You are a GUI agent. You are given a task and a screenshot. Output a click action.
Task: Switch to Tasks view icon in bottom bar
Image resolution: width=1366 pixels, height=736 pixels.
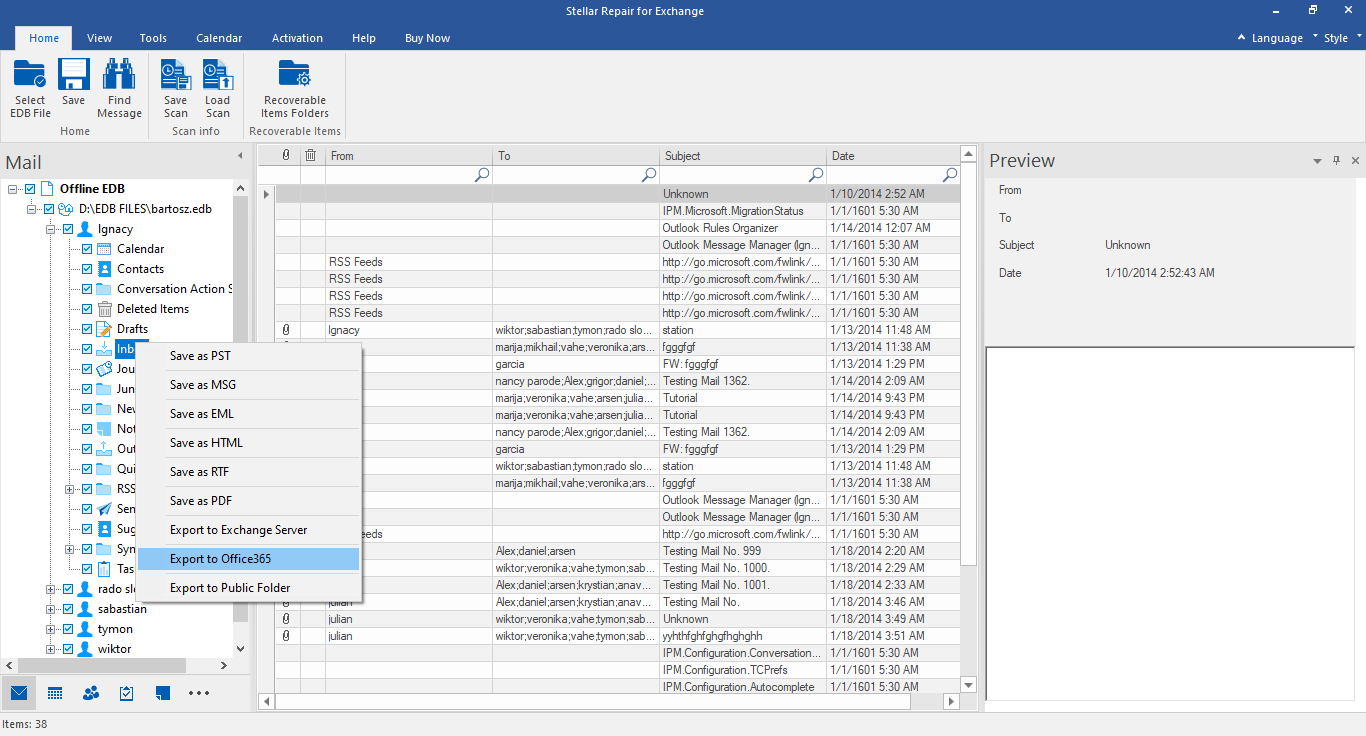127,693
